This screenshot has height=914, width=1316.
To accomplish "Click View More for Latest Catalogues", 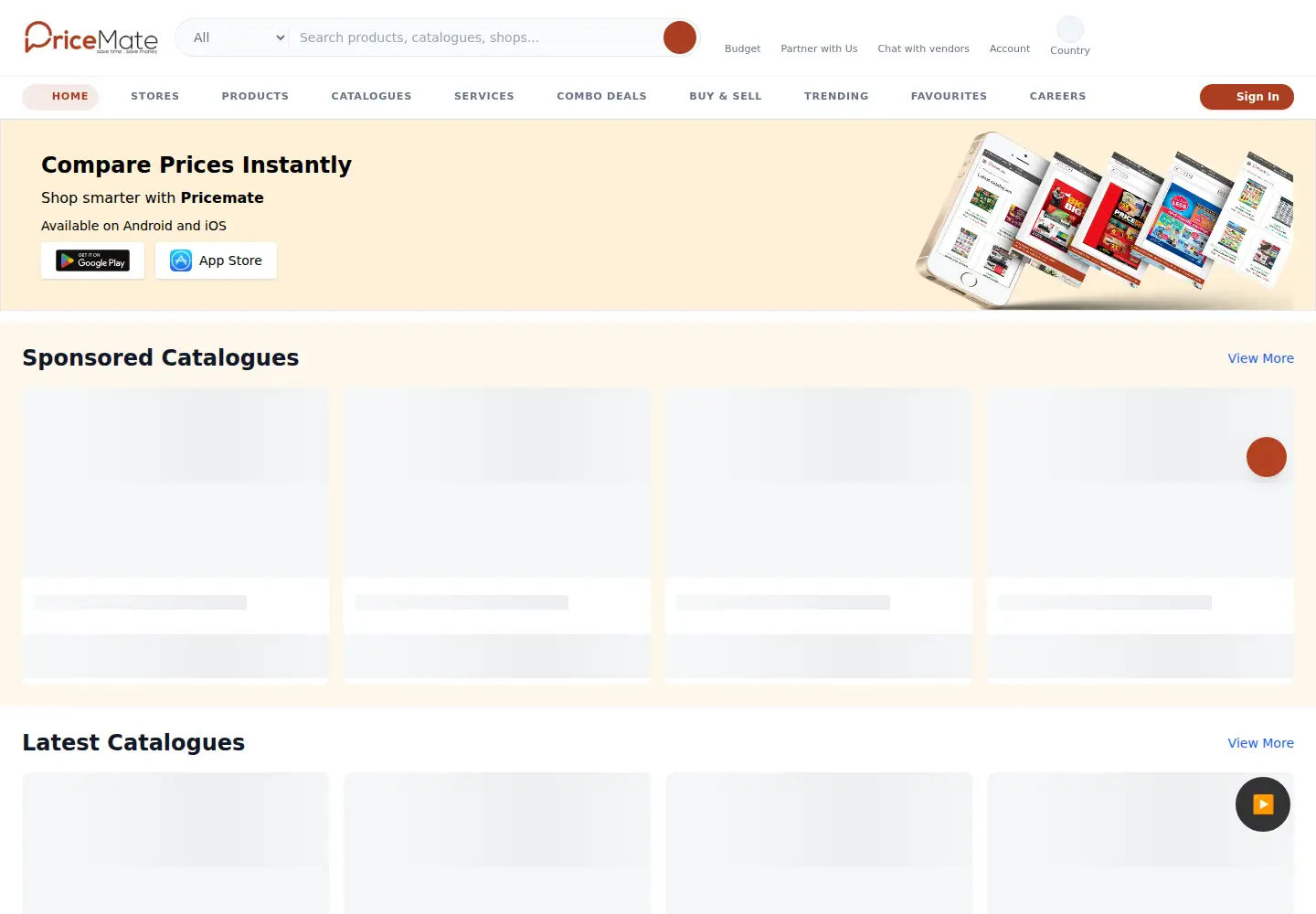I will click(x=1261, y=743).
